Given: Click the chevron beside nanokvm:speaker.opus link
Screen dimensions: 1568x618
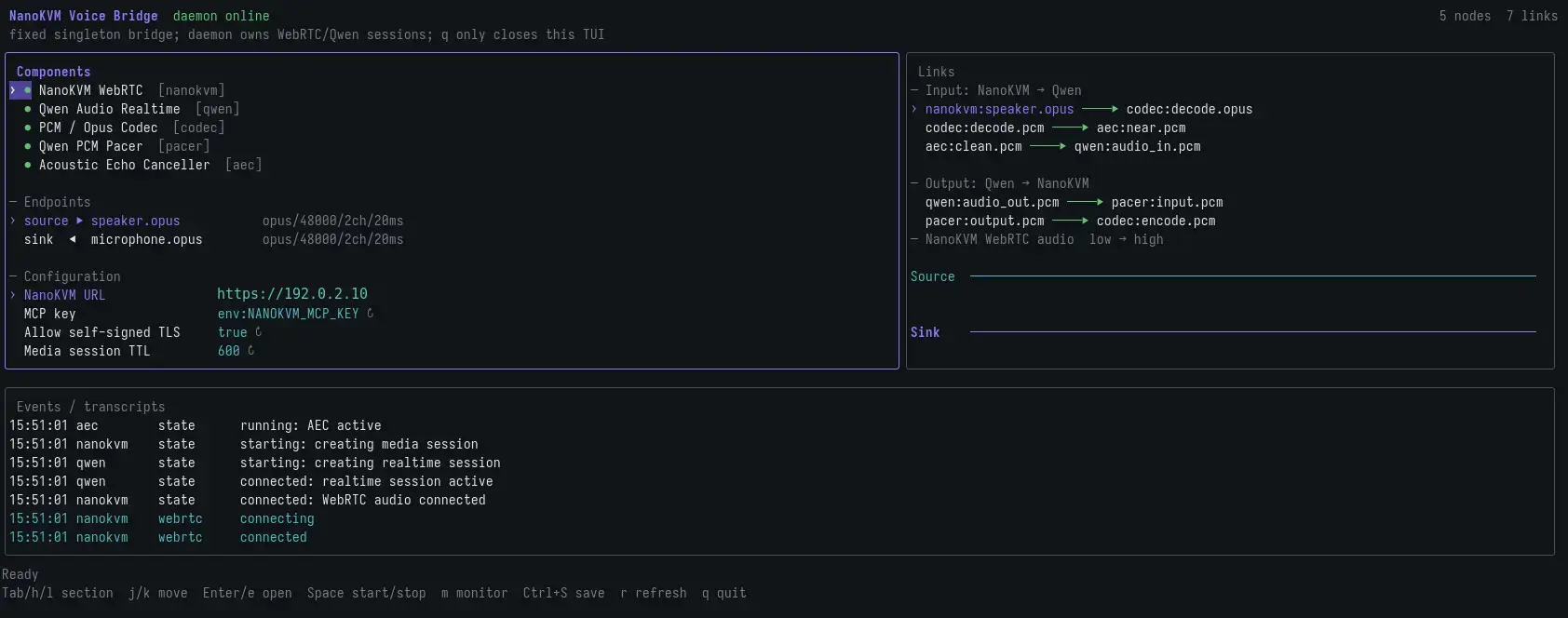Looking at the screenshot, I should pos(914,109).
